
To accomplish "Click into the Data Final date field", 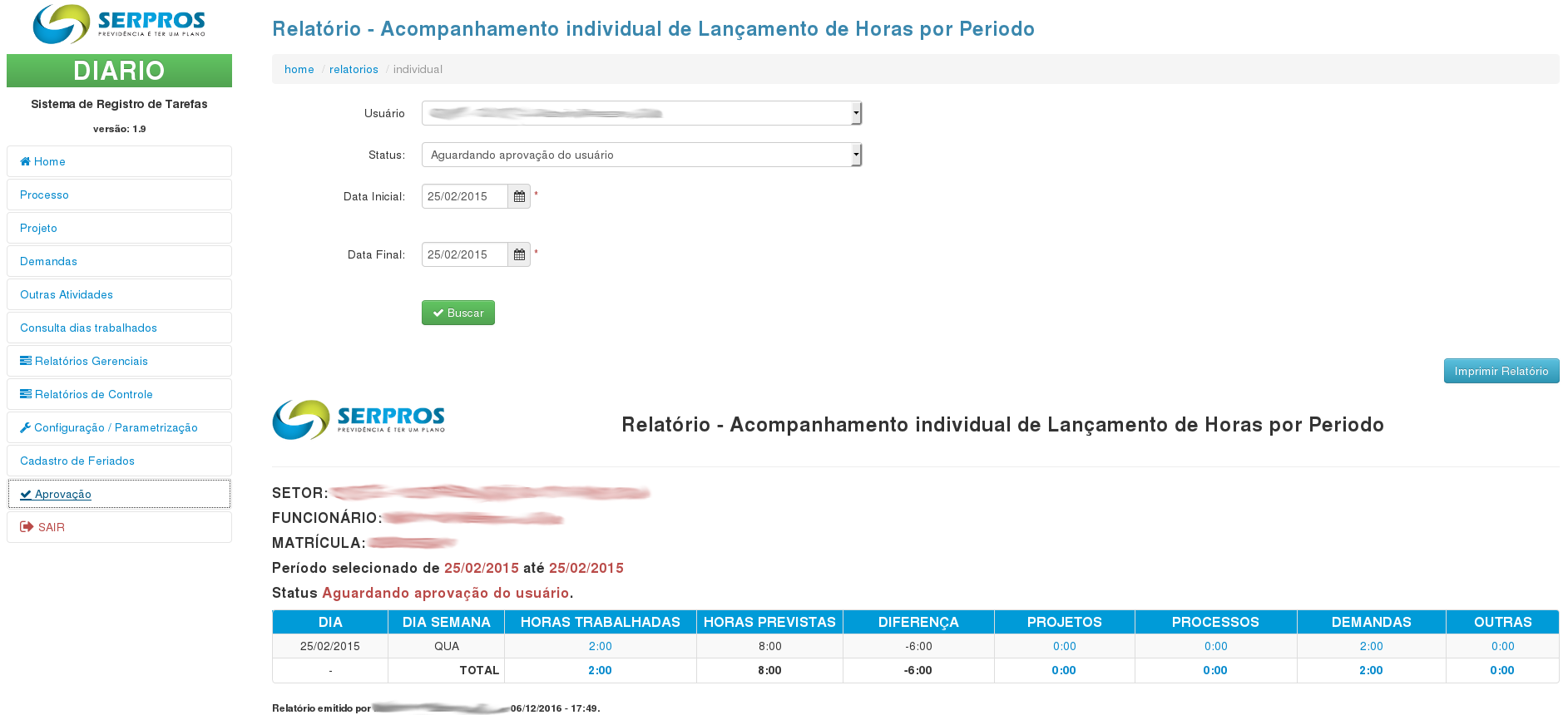I will 464,255.
